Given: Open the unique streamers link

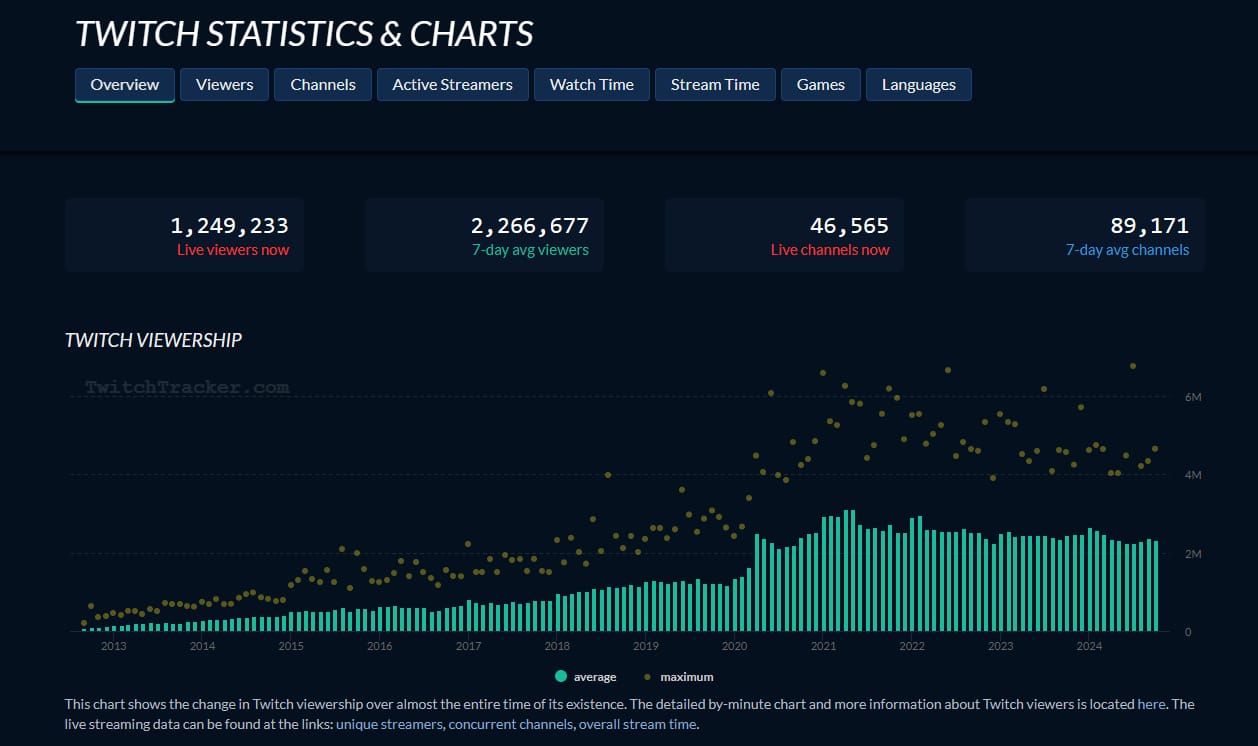Looking at the screenshot, I should pyautogui.click(x=390, y=724).
